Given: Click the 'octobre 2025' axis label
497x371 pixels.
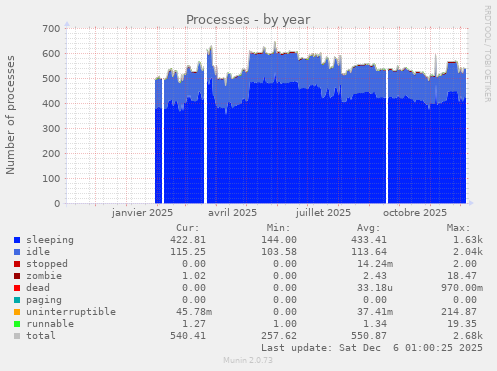Looking at the screenshot, I should (415, 213).
